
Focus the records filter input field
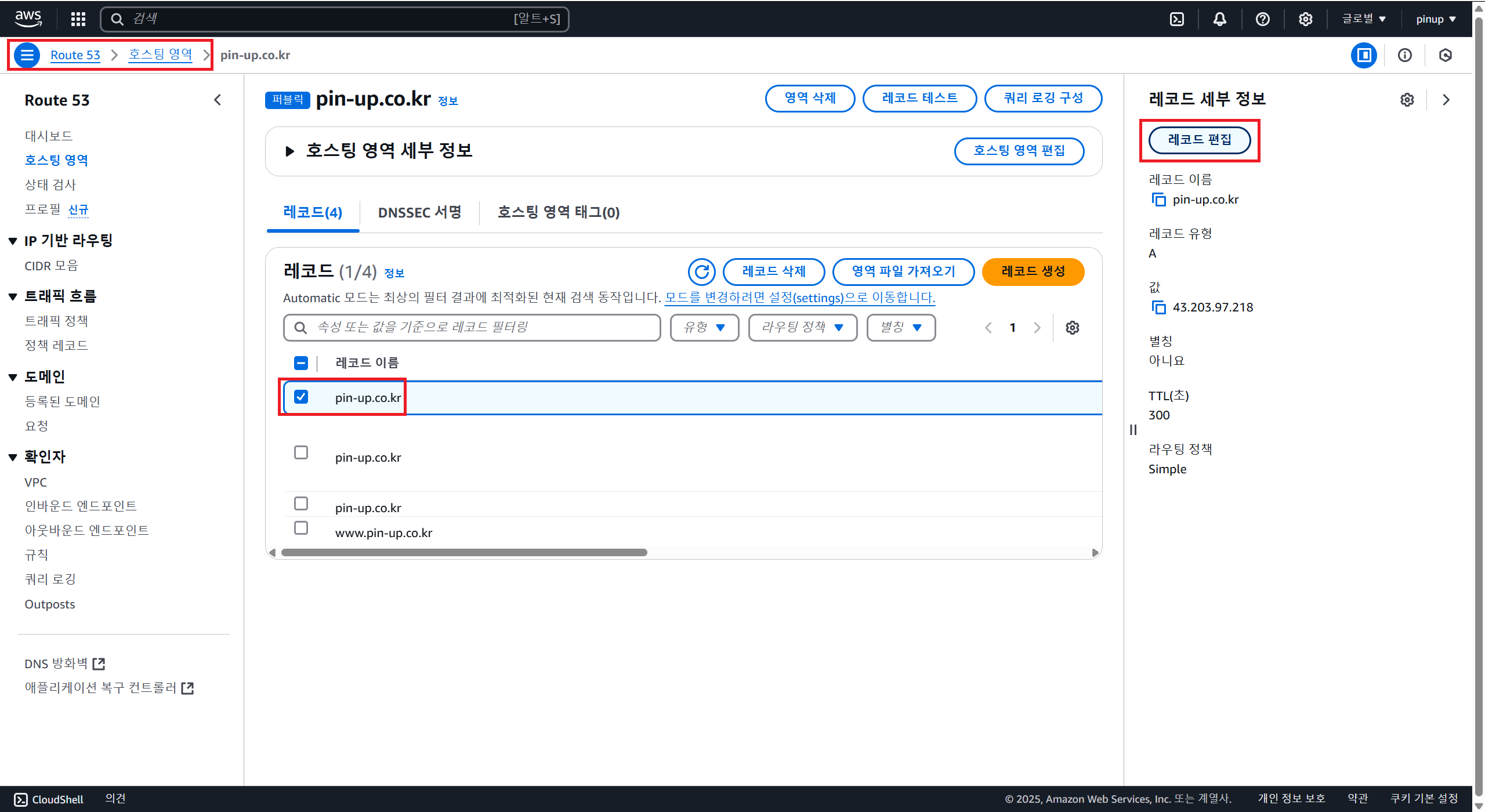(472, 328)
